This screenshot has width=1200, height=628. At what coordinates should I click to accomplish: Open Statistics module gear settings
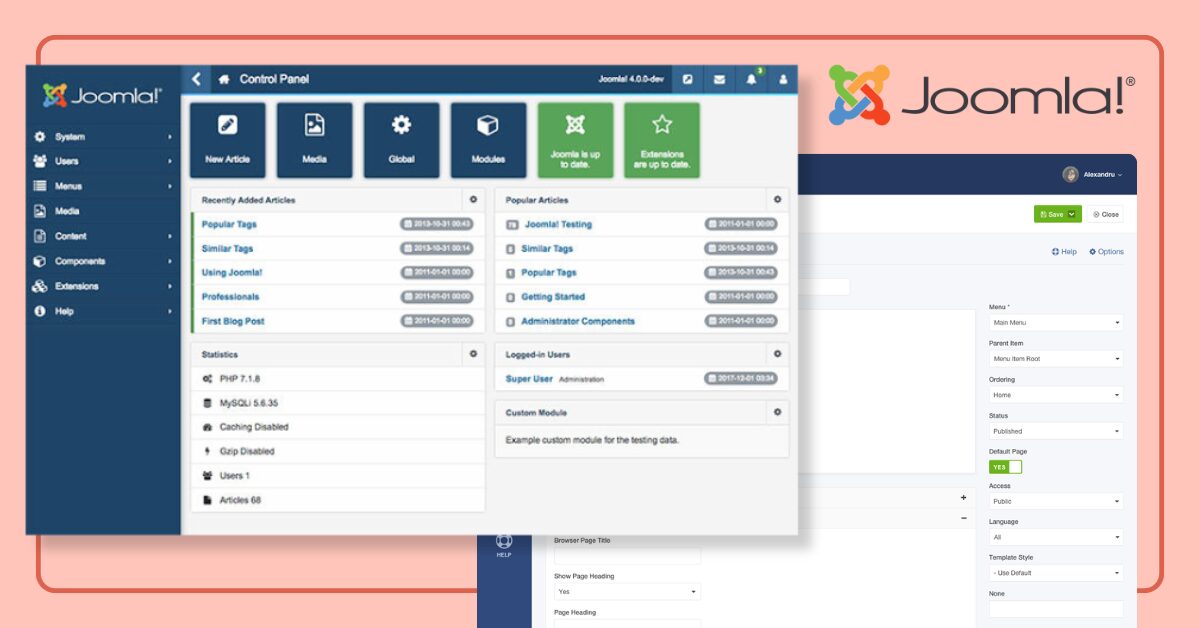click(473, 354)
